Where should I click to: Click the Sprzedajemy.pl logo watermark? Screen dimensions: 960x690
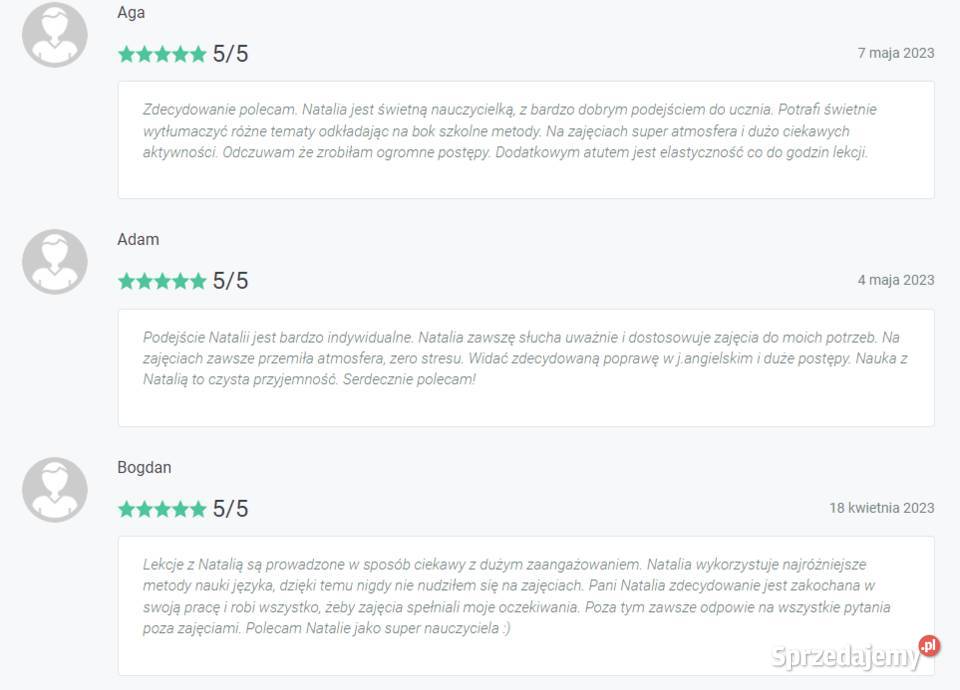pyautogui.click(x=846, y=656)
